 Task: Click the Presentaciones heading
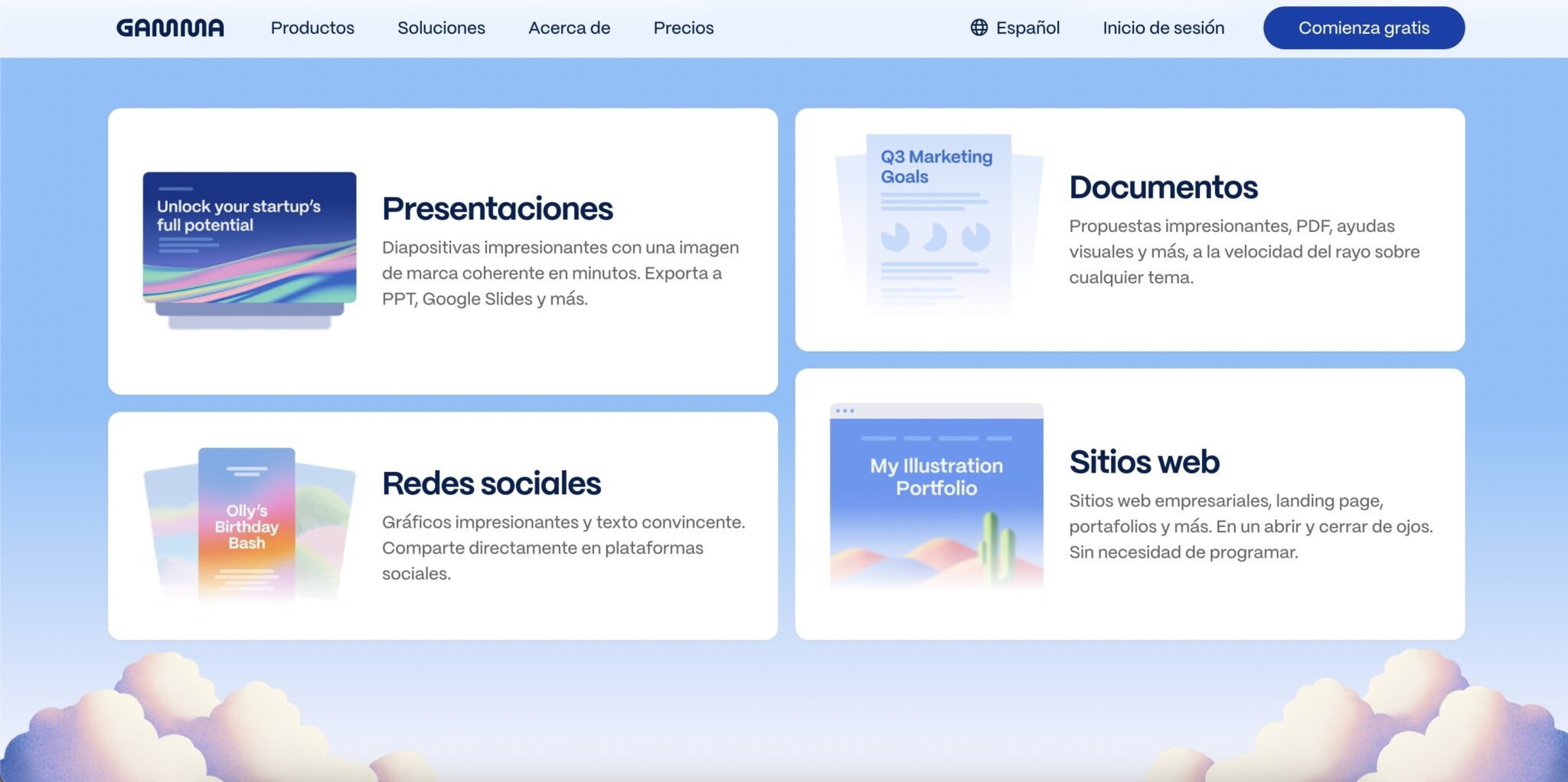(497, 208)
